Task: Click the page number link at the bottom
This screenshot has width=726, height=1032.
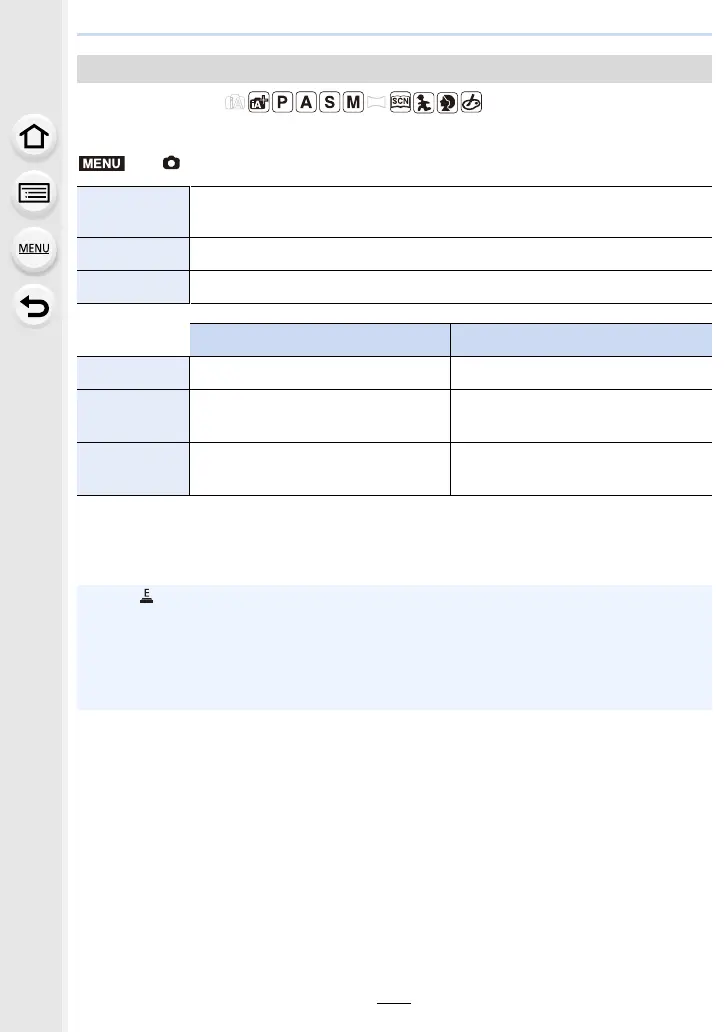Action: click(x=394, y=997)
